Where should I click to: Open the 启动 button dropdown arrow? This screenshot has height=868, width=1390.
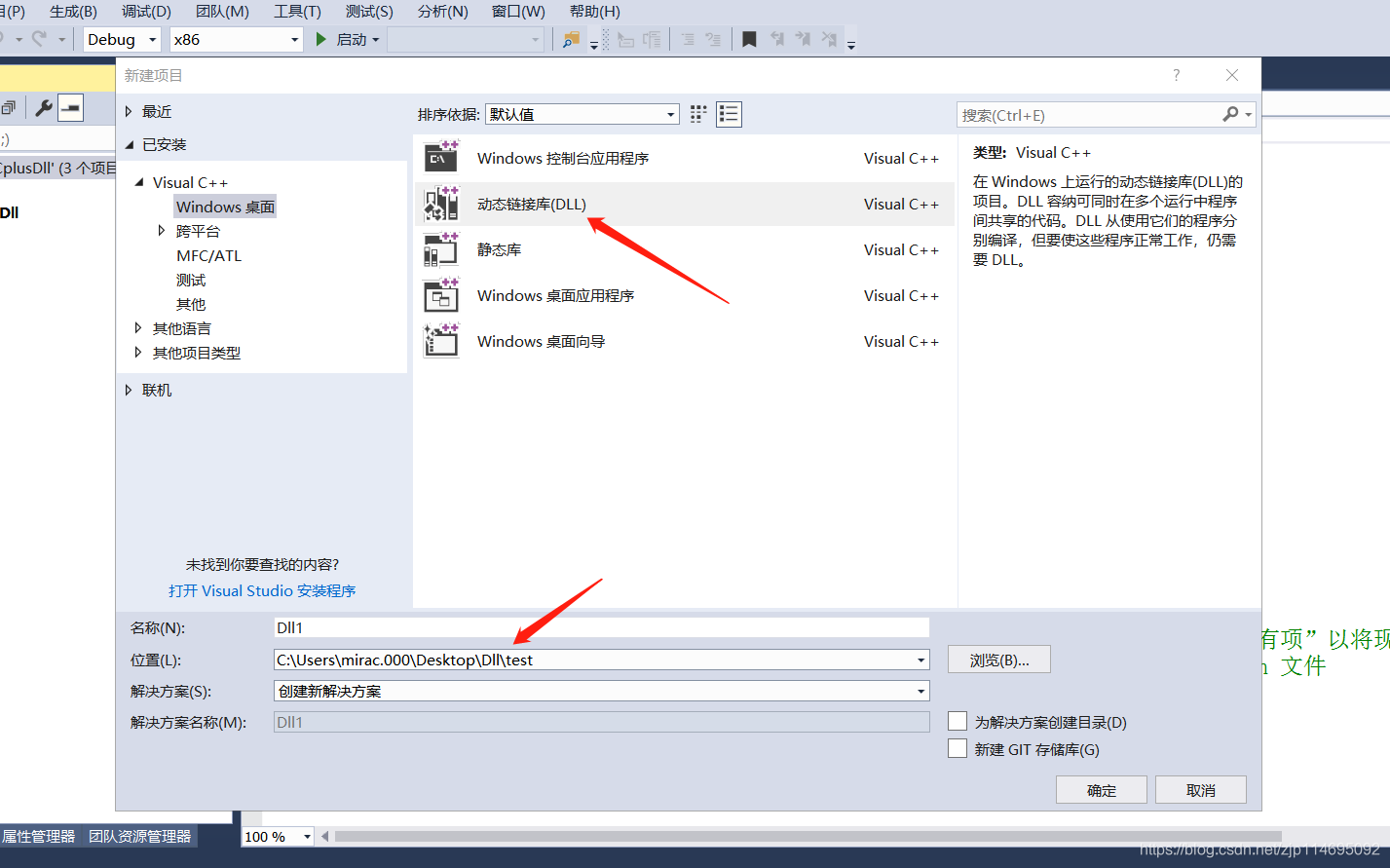click(x=376, y=40)
